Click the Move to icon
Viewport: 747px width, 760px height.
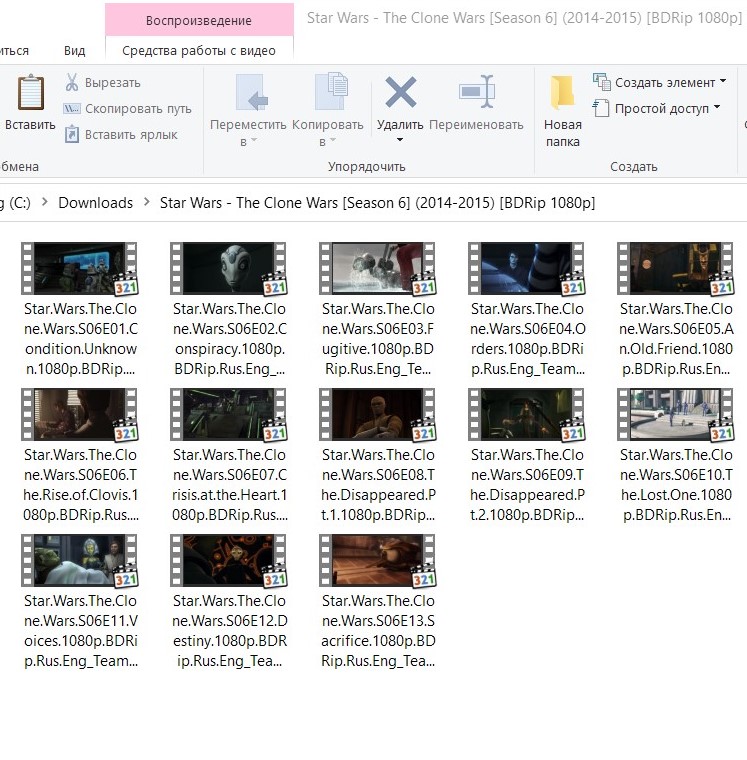(x=252, y=92)
